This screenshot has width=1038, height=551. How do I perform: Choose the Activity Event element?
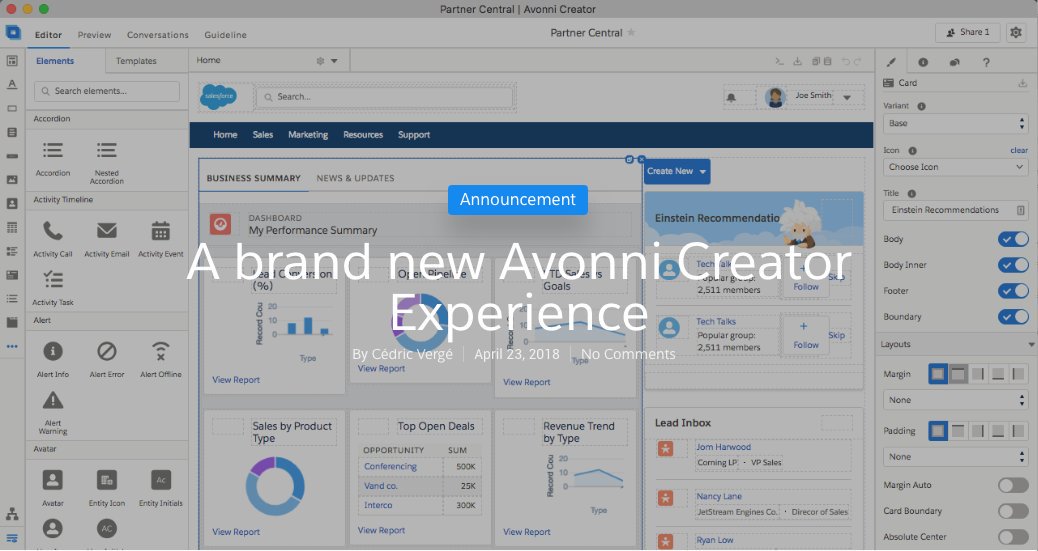pyautogui.click(x=161, y=239)
